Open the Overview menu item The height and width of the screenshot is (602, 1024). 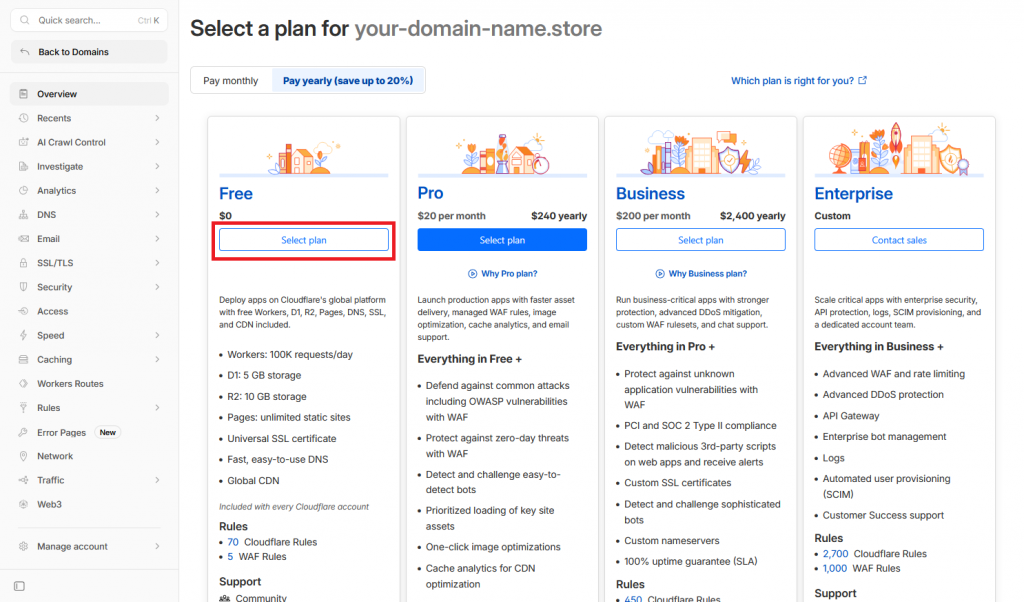89,94
